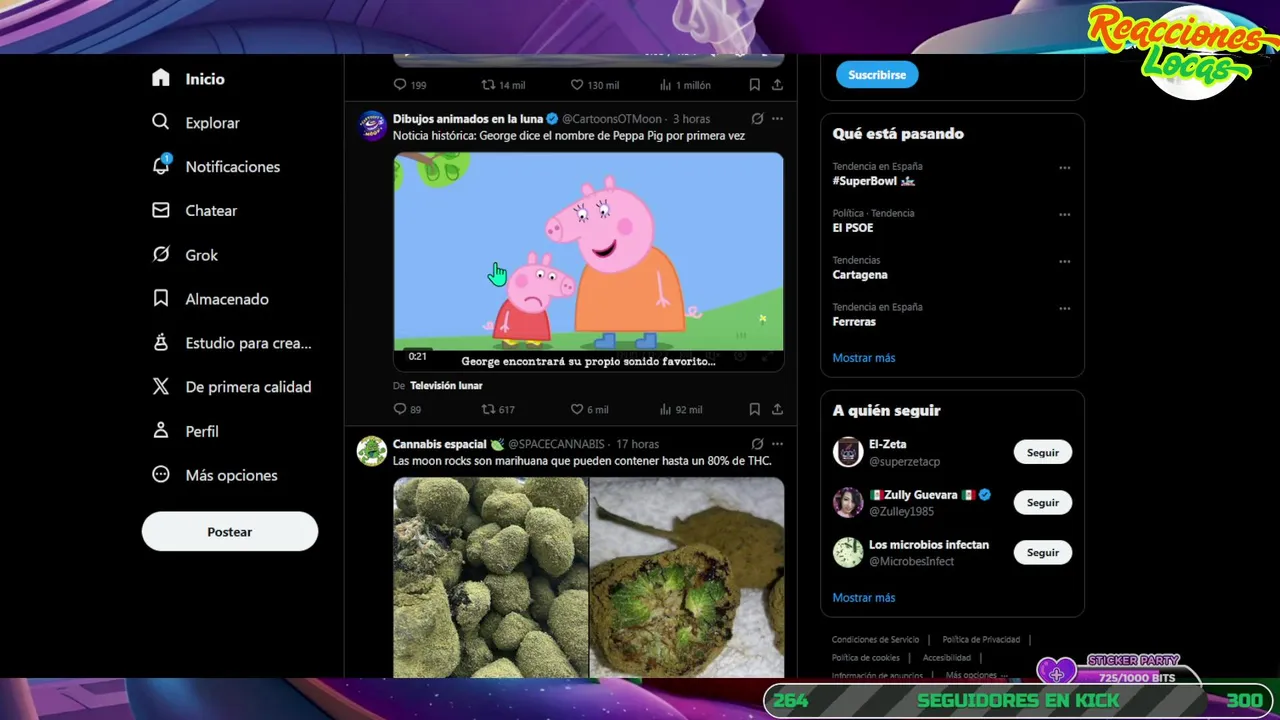Click Mostrar más under trends
This screenshot has width=1280, height=720.
[864, 358]
